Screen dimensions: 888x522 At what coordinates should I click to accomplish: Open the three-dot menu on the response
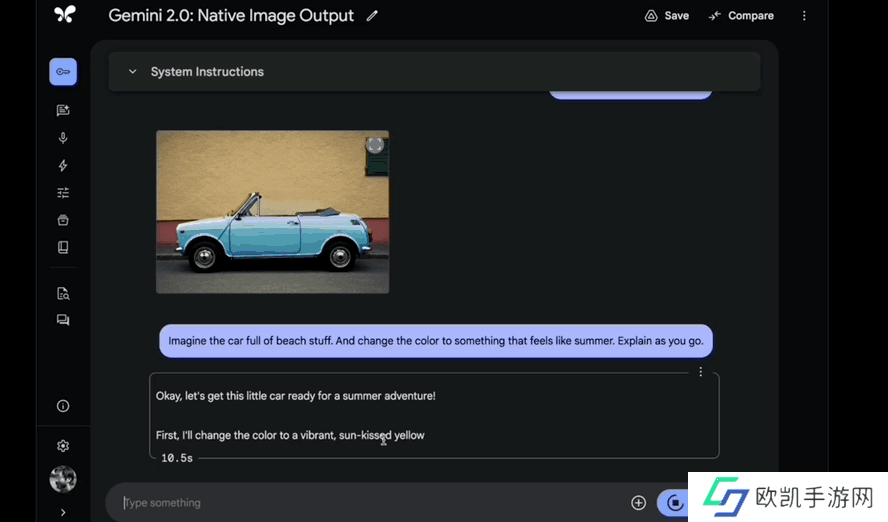click(x=700, y=372)
